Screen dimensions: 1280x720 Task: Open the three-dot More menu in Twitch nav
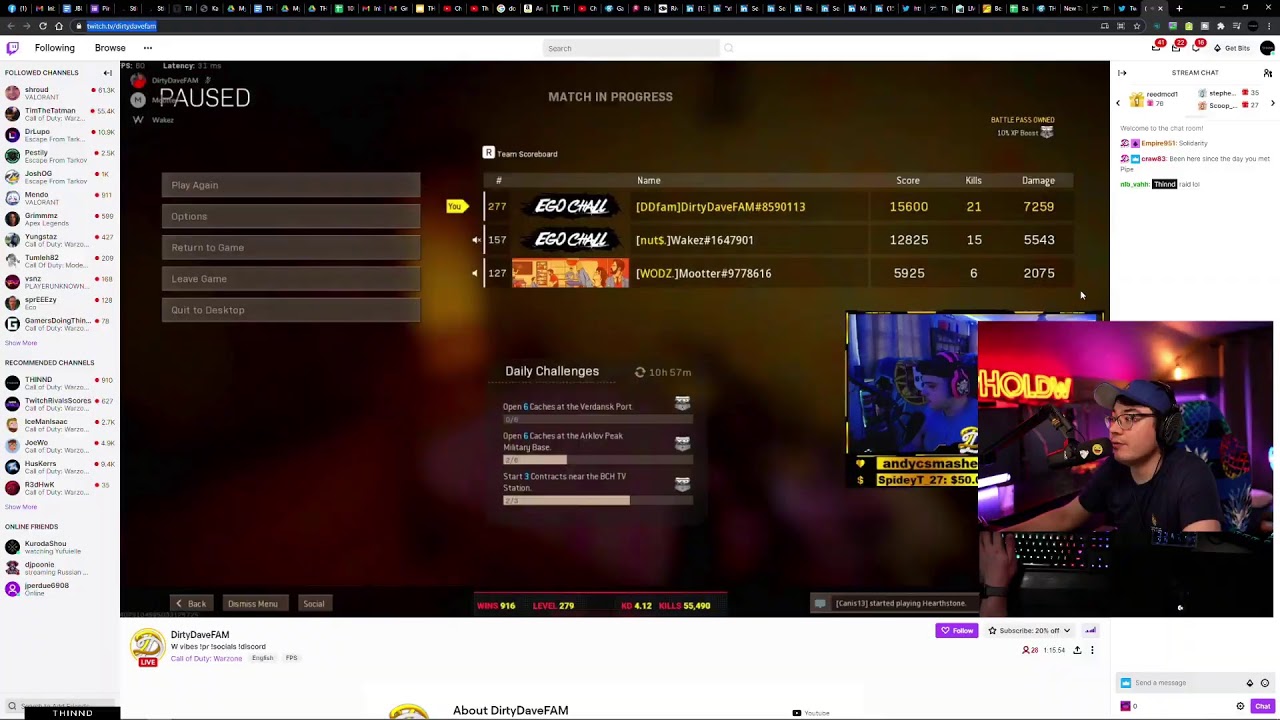tap(147, 48)
